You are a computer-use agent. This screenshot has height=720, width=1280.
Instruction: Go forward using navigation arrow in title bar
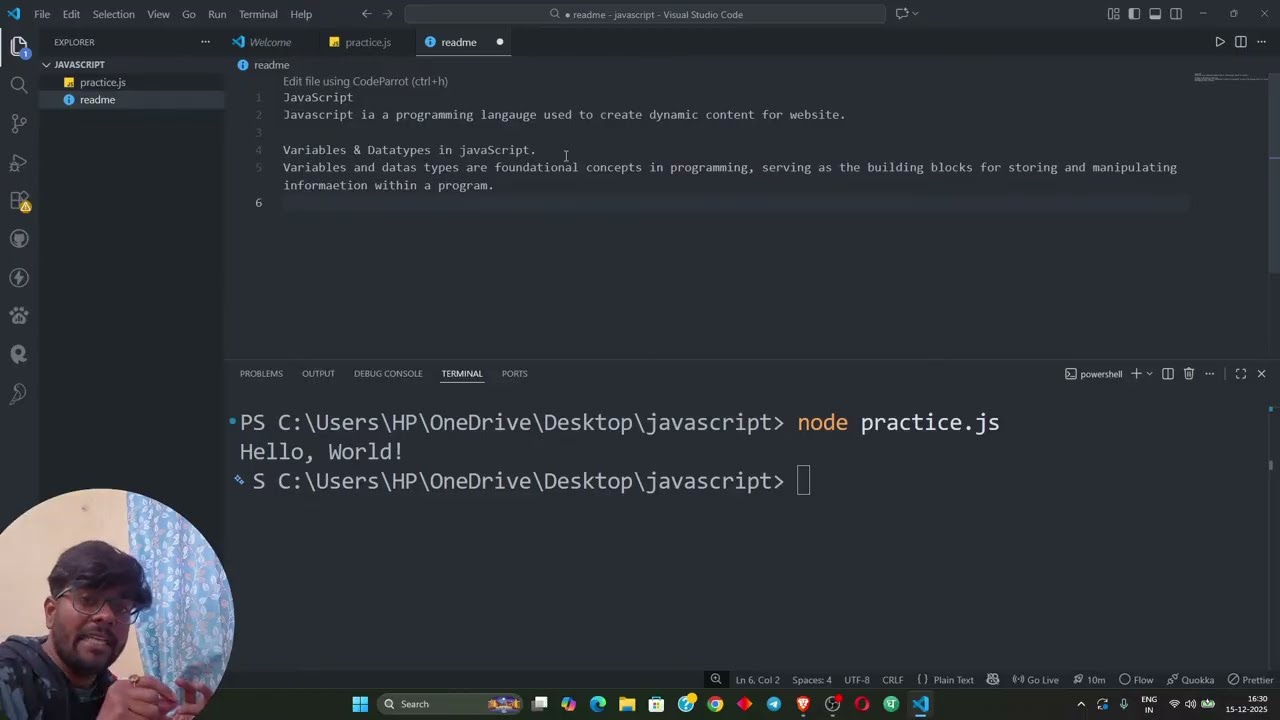point(388,14)
